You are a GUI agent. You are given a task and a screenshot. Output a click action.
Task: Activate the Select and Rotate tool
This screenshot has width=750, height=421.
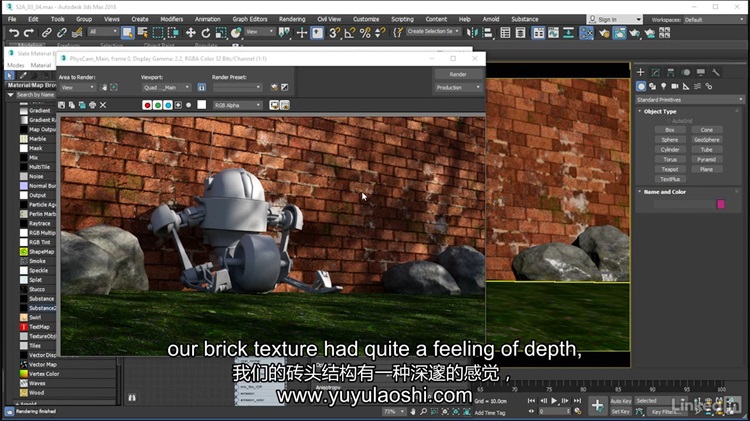(206, 33)
